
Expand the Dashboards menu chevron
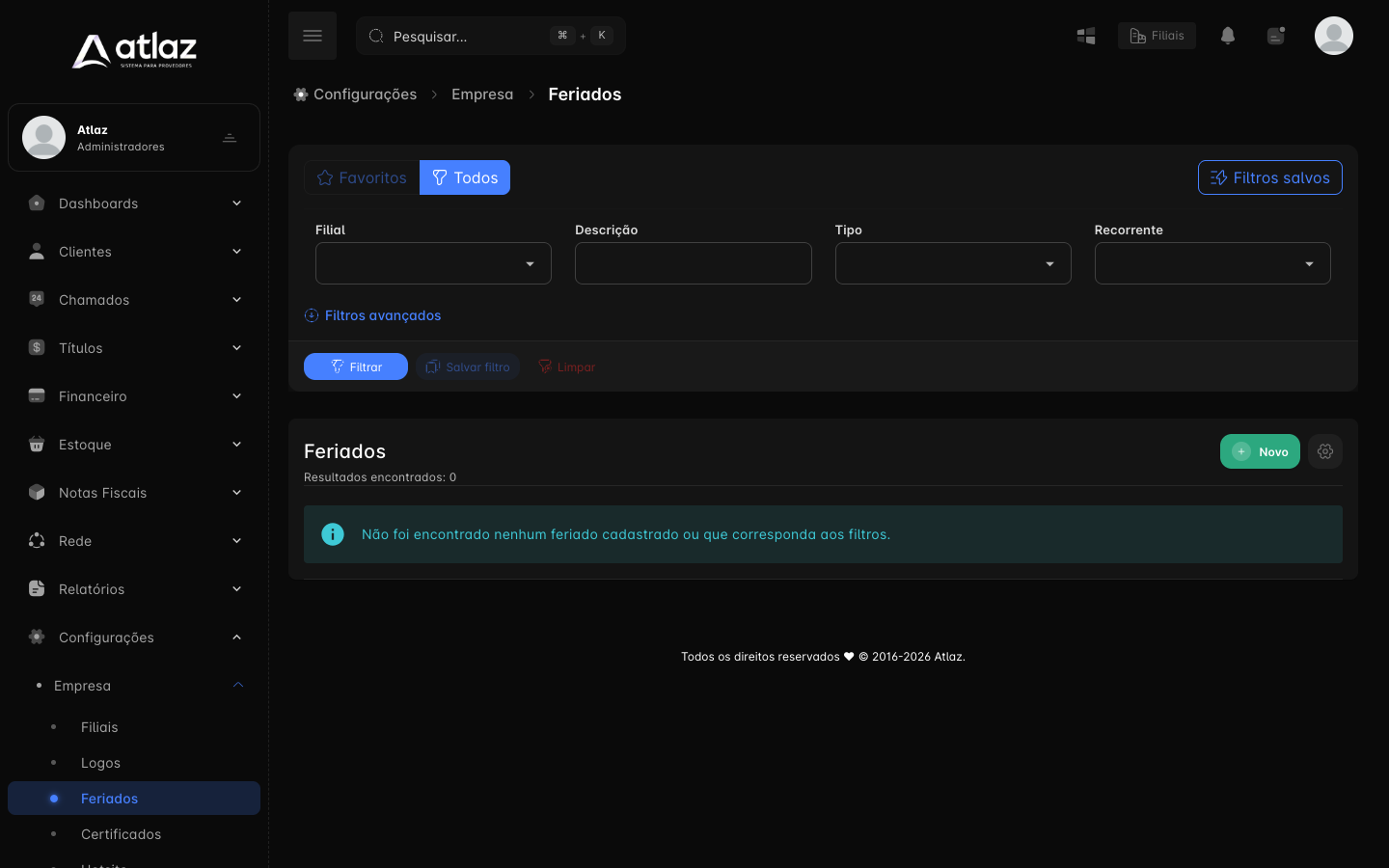236,203
